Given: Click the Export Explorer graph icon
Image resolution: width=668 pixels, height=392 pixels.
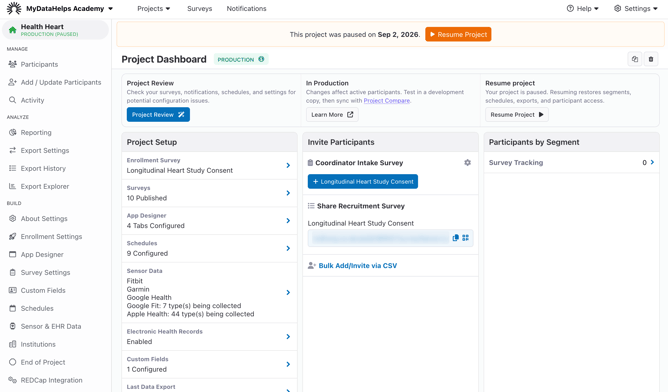Looking at the screenshot, I should [12, 186].
